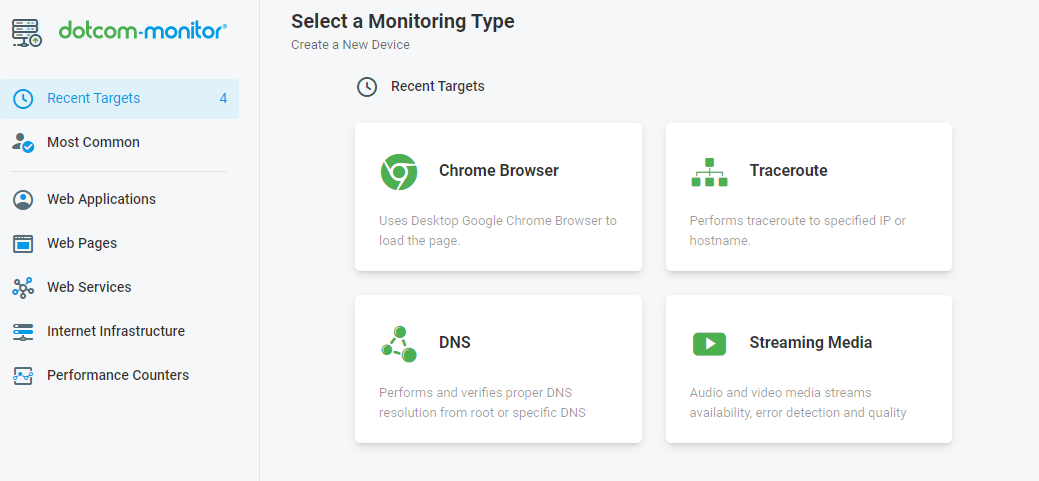Screen dimensions: 1039x481
Task: Select the Traceroute network tree icon
Action: point(709,172)
